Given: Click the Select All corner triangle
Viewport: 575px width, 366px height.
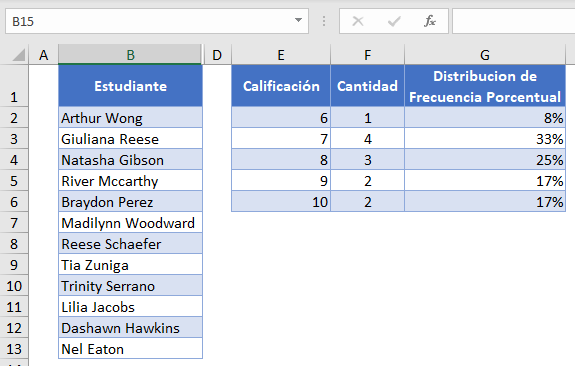Looking at the screenshot, I should (18, 55).
